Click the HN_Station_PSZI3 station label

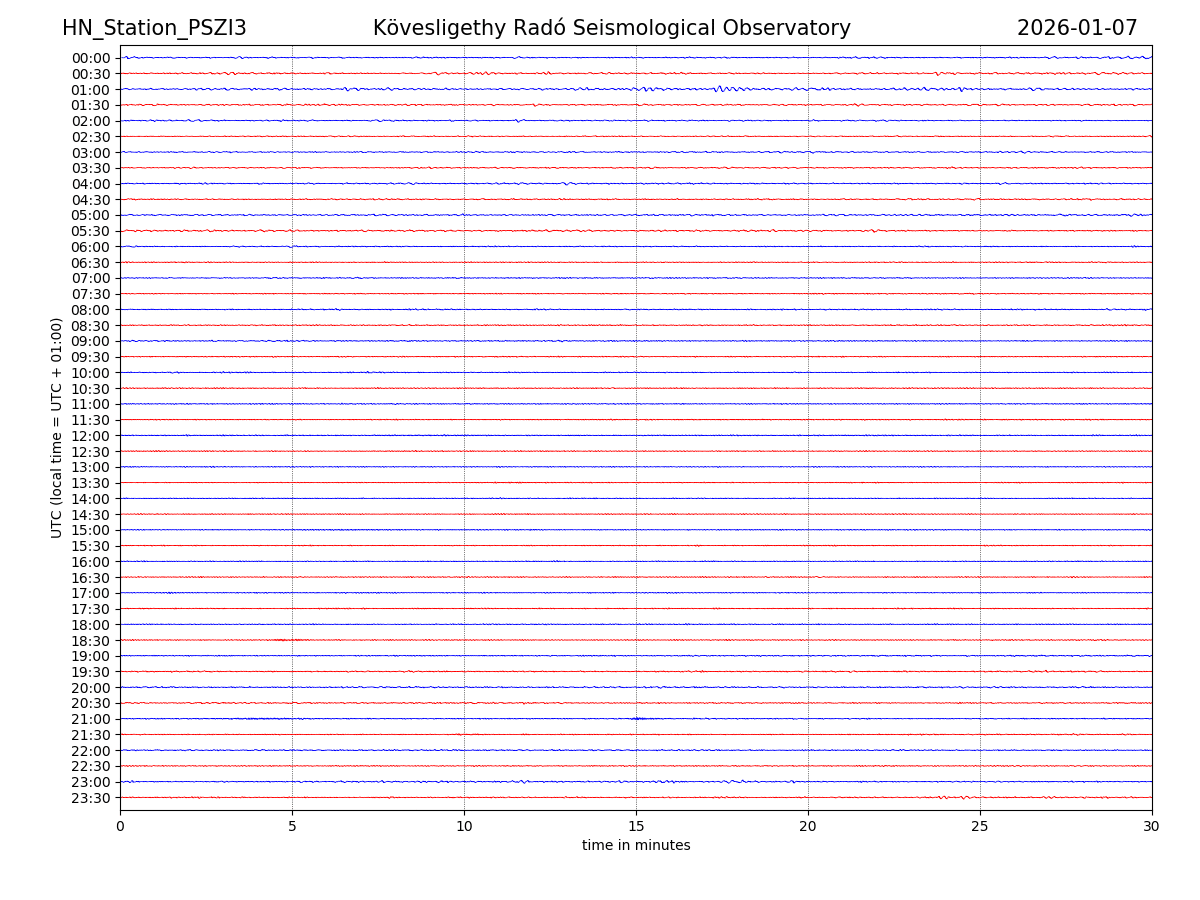[154, 29]
